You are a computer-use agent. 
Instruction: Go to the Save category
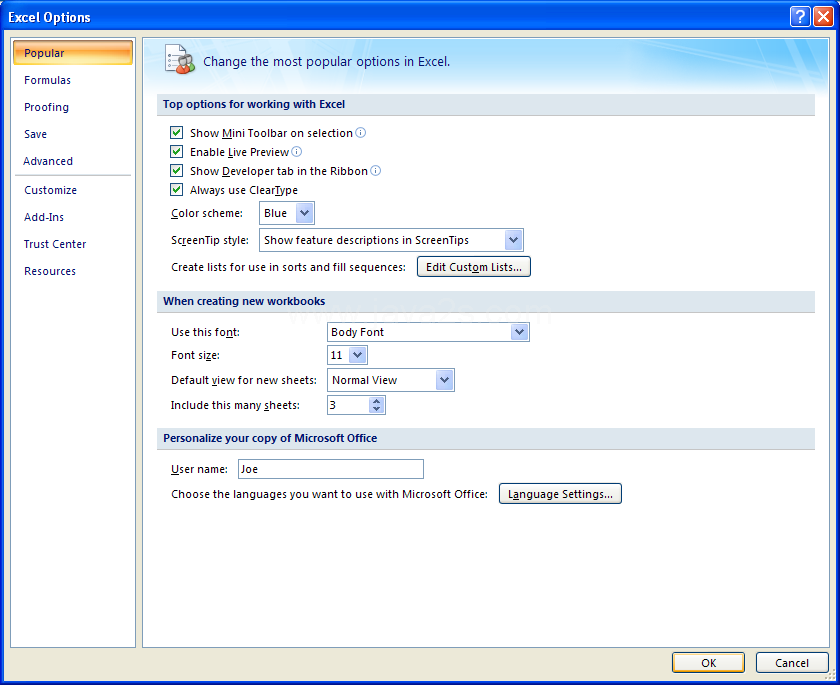73,134
